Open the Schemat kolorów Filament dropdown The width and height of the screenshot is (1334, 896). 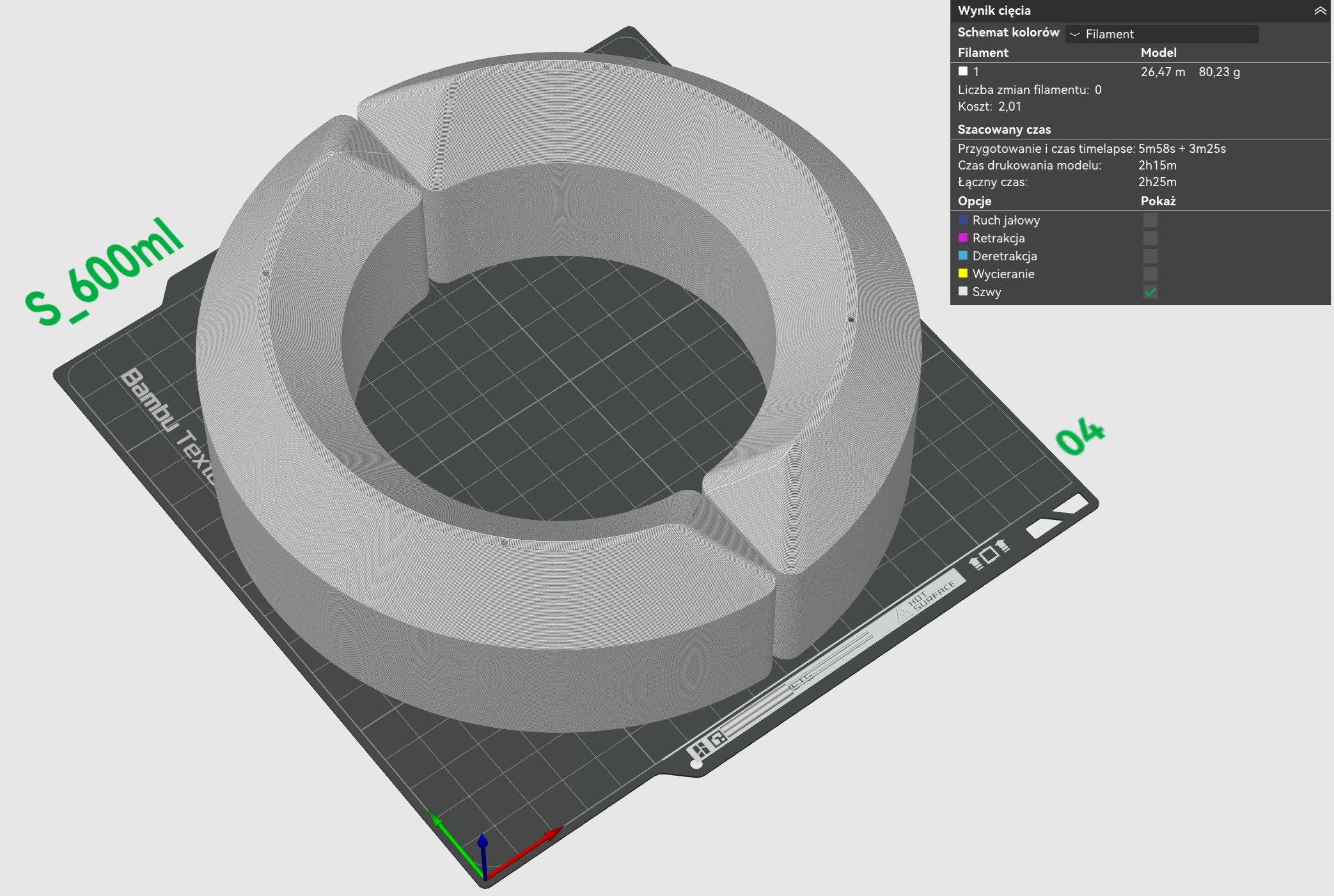pos(1162,34)
